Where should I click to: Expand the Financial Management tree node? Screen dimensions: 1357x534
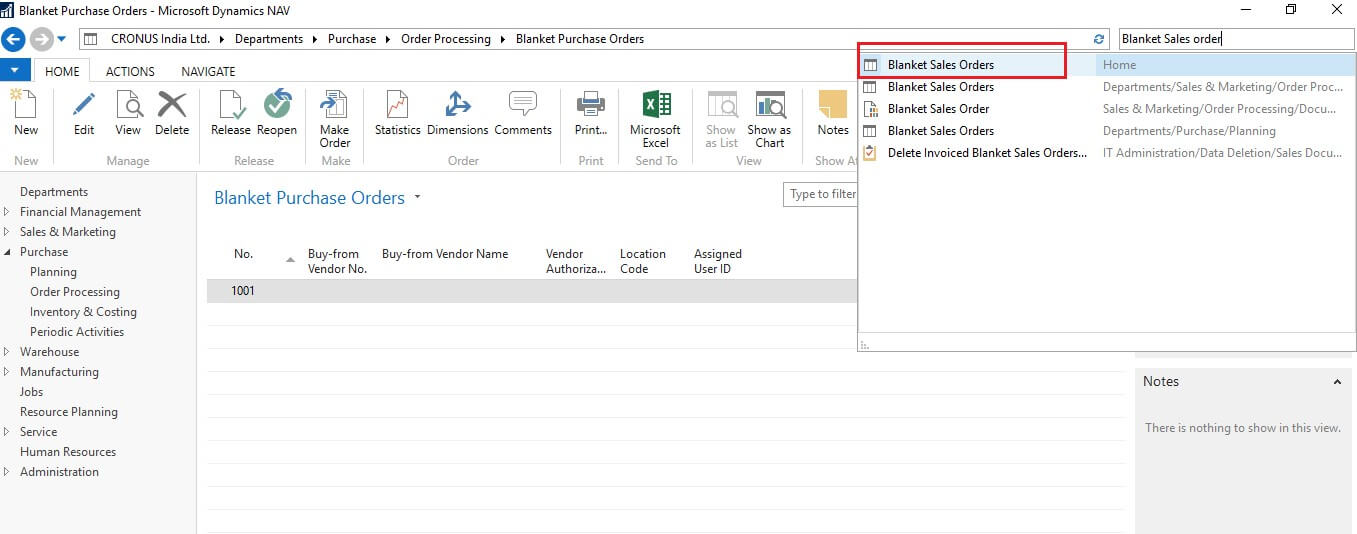pos(8,212)
